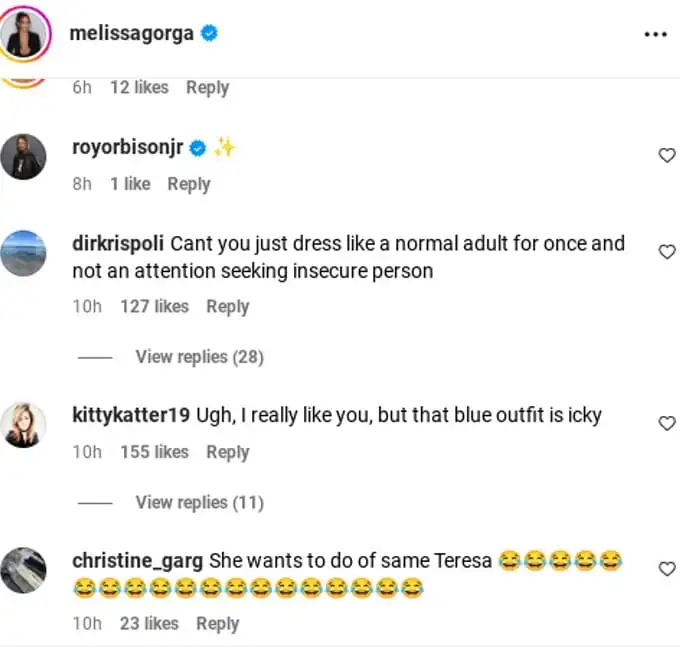Image resolution: width=680 pixels, height=650 pixels.
Task: Reply to dirkrispoli's comment
Action: point(228,307)
